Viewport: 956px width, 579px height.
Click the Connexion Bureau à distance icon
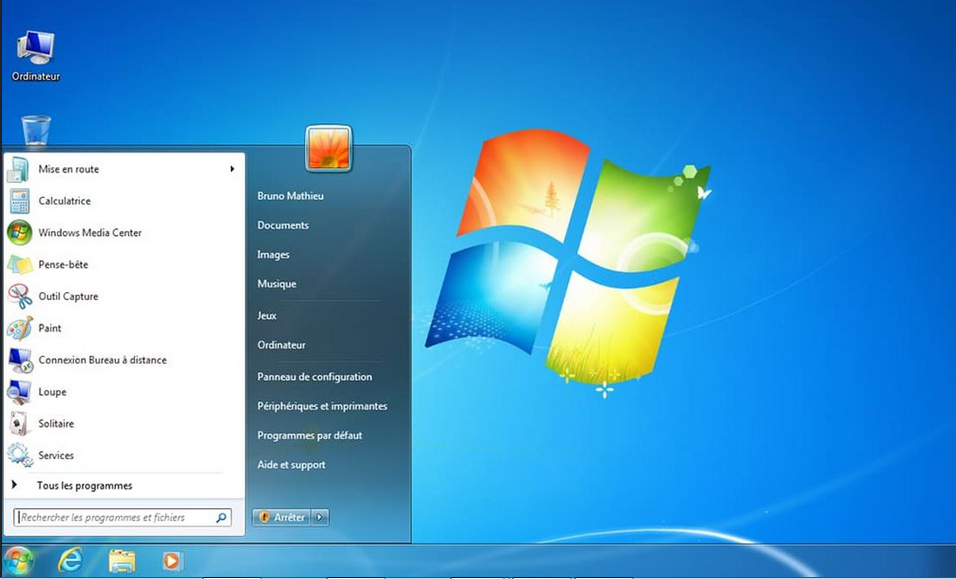point(20,360)
